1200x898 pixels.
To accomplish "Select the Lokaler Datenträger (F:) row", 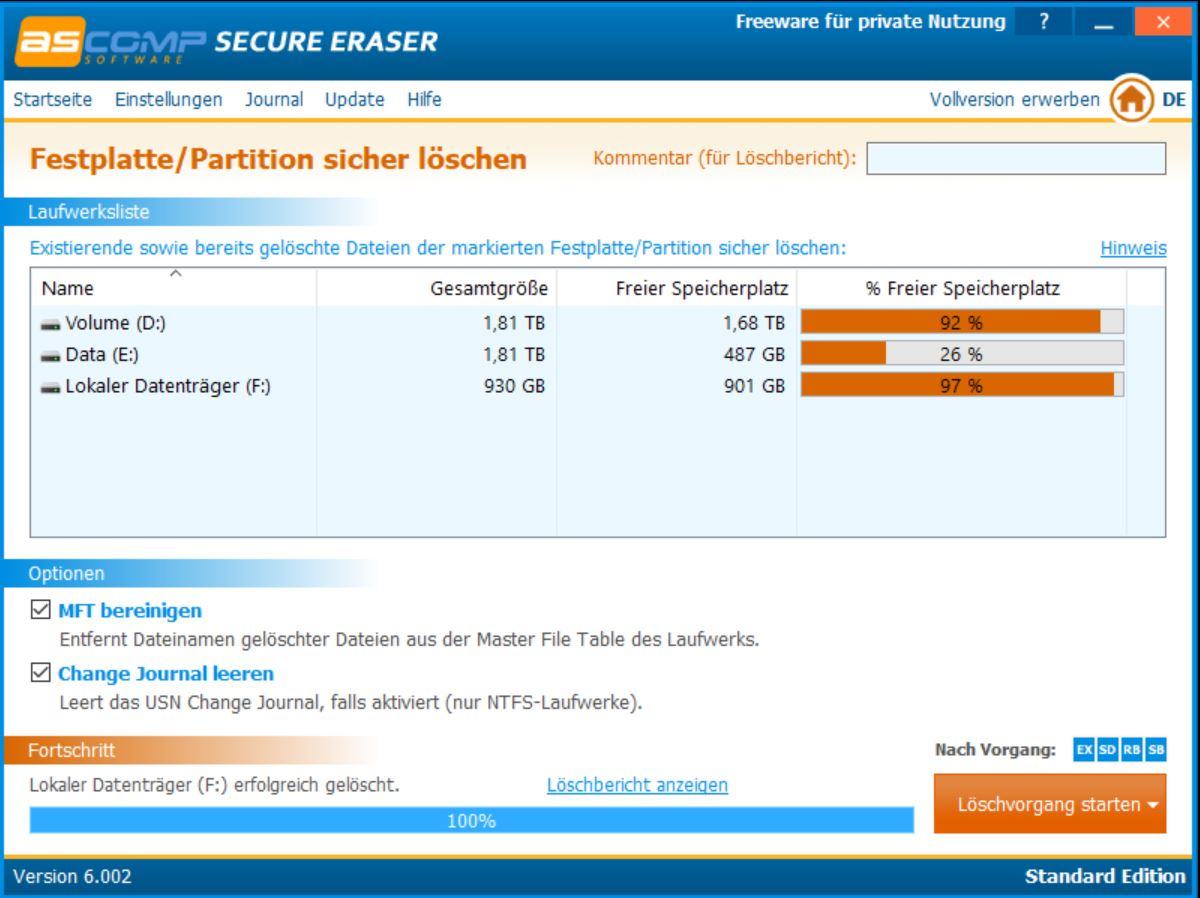I will pos(598,386).
